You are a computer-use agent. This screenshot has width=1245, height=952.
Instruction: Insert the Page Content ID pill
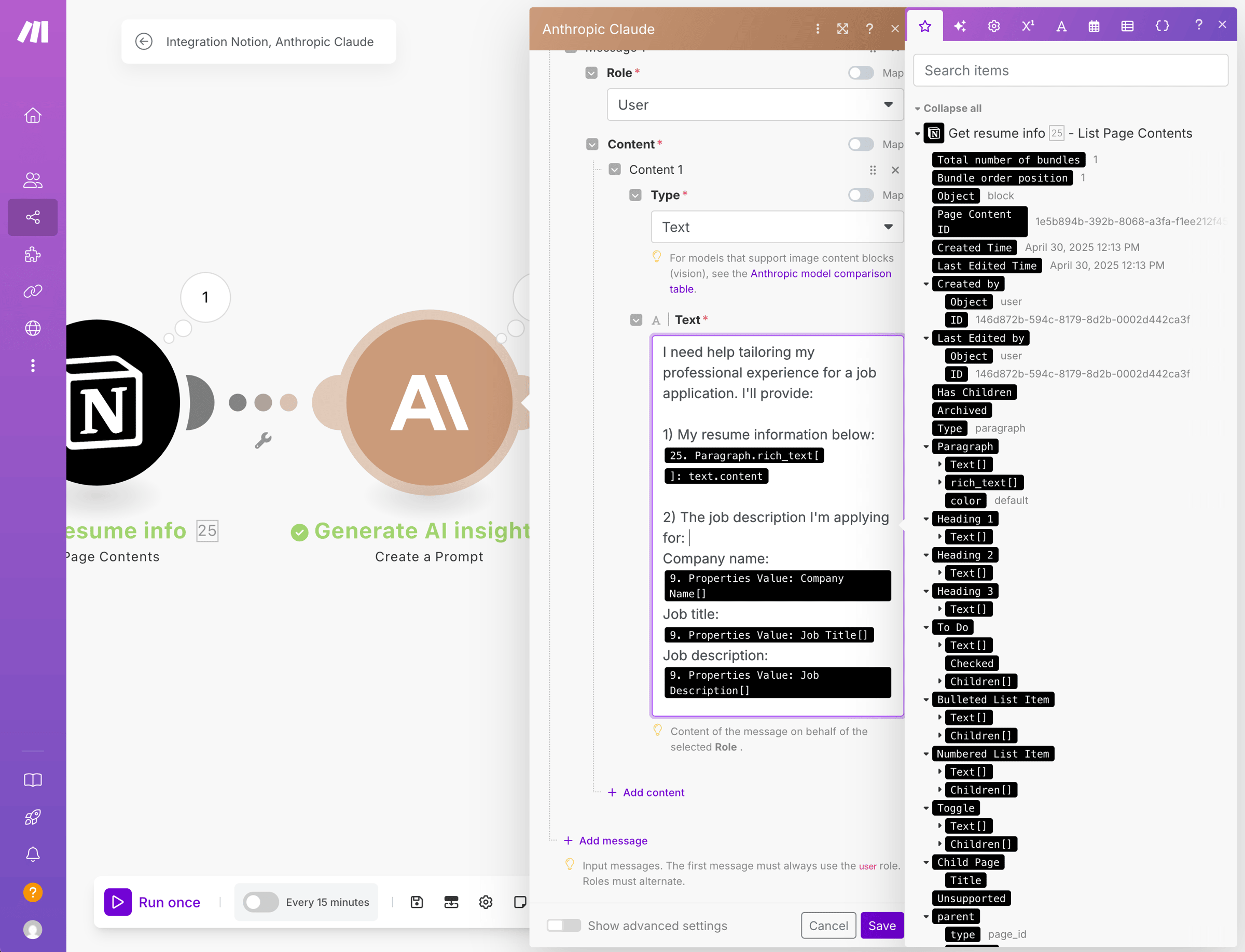[980, 221]
